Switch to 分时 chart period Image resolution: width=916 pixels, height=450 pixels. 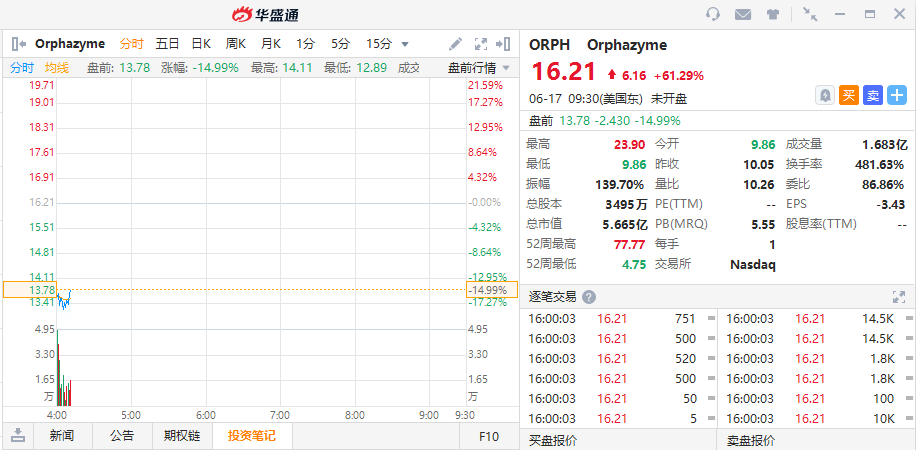[x=131, y=43]
